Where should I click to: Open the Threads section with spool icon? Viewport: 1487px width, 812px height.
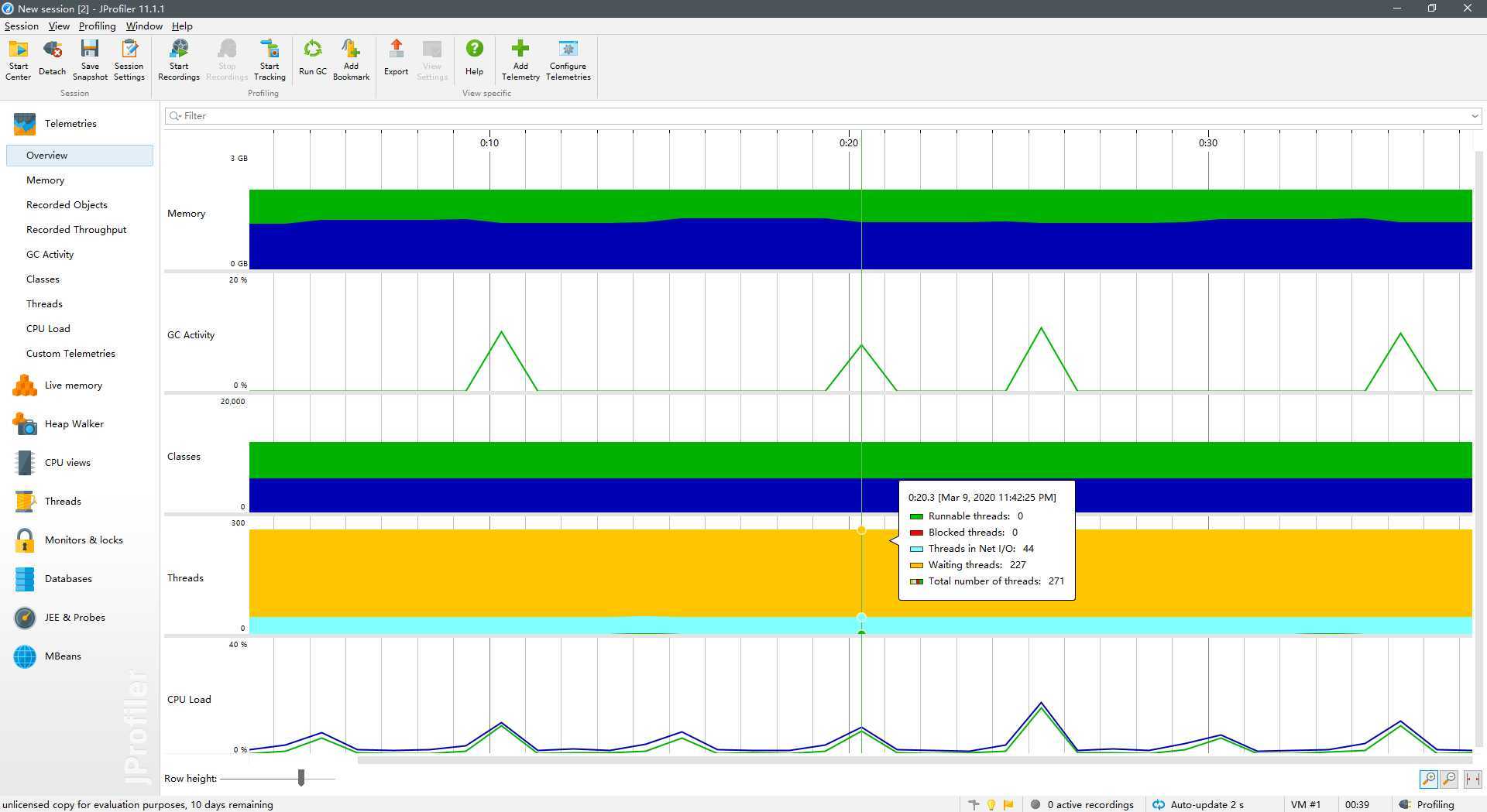[x=63, y=501]
